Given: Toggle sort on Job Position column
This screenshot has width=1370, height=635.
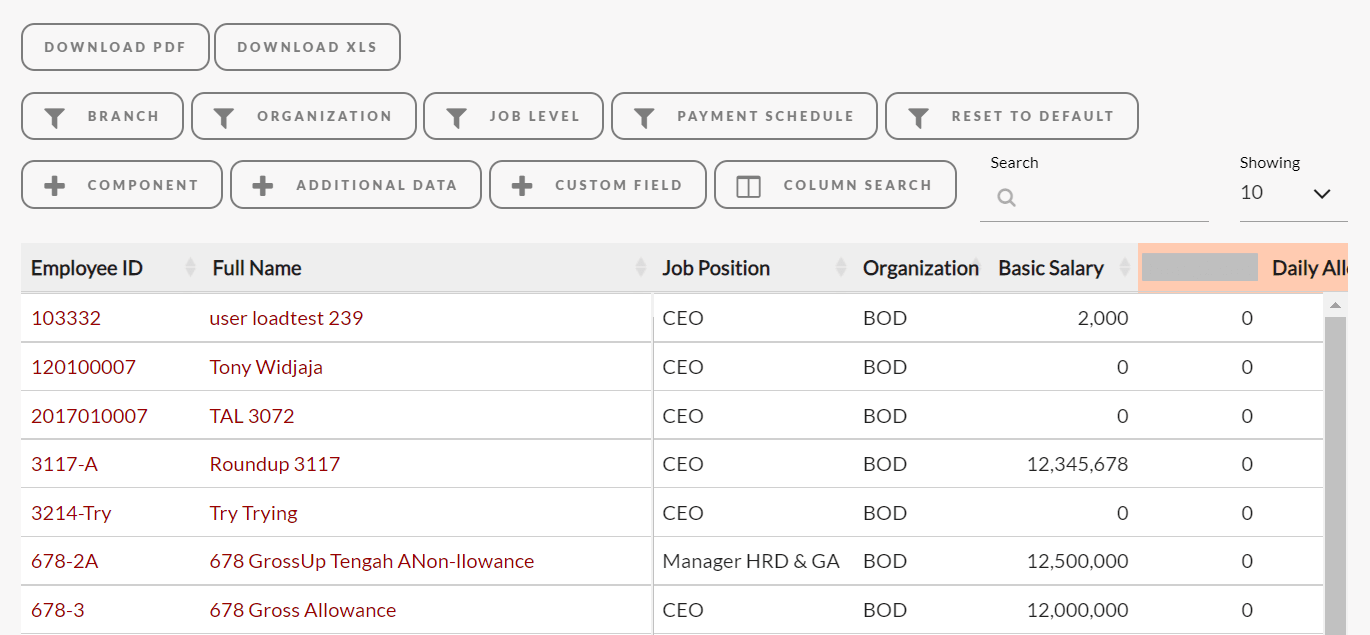Looking at the screenshot, I should click(842, 268).
